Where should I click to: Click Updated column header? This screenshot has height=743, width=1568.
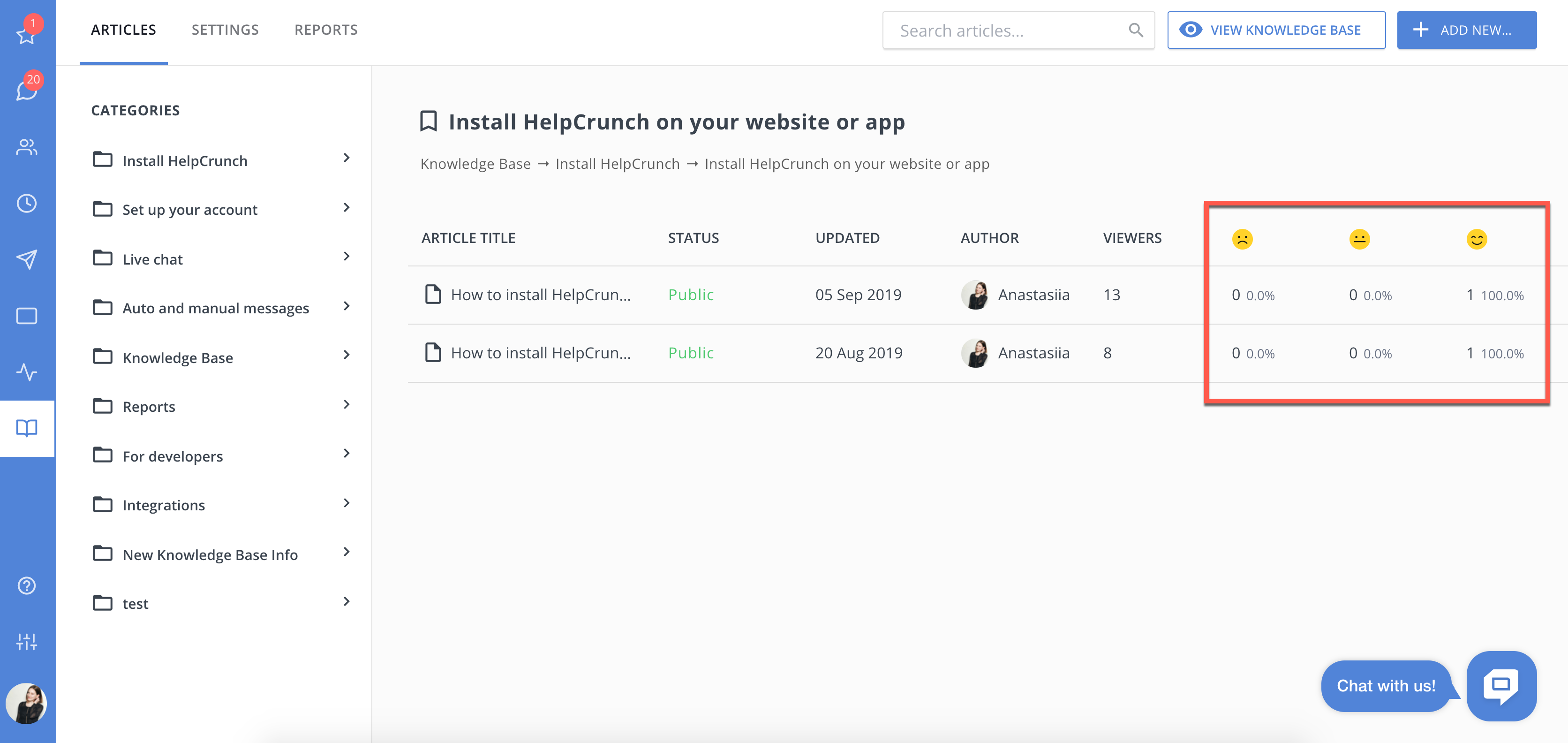[x=847, y=238]
